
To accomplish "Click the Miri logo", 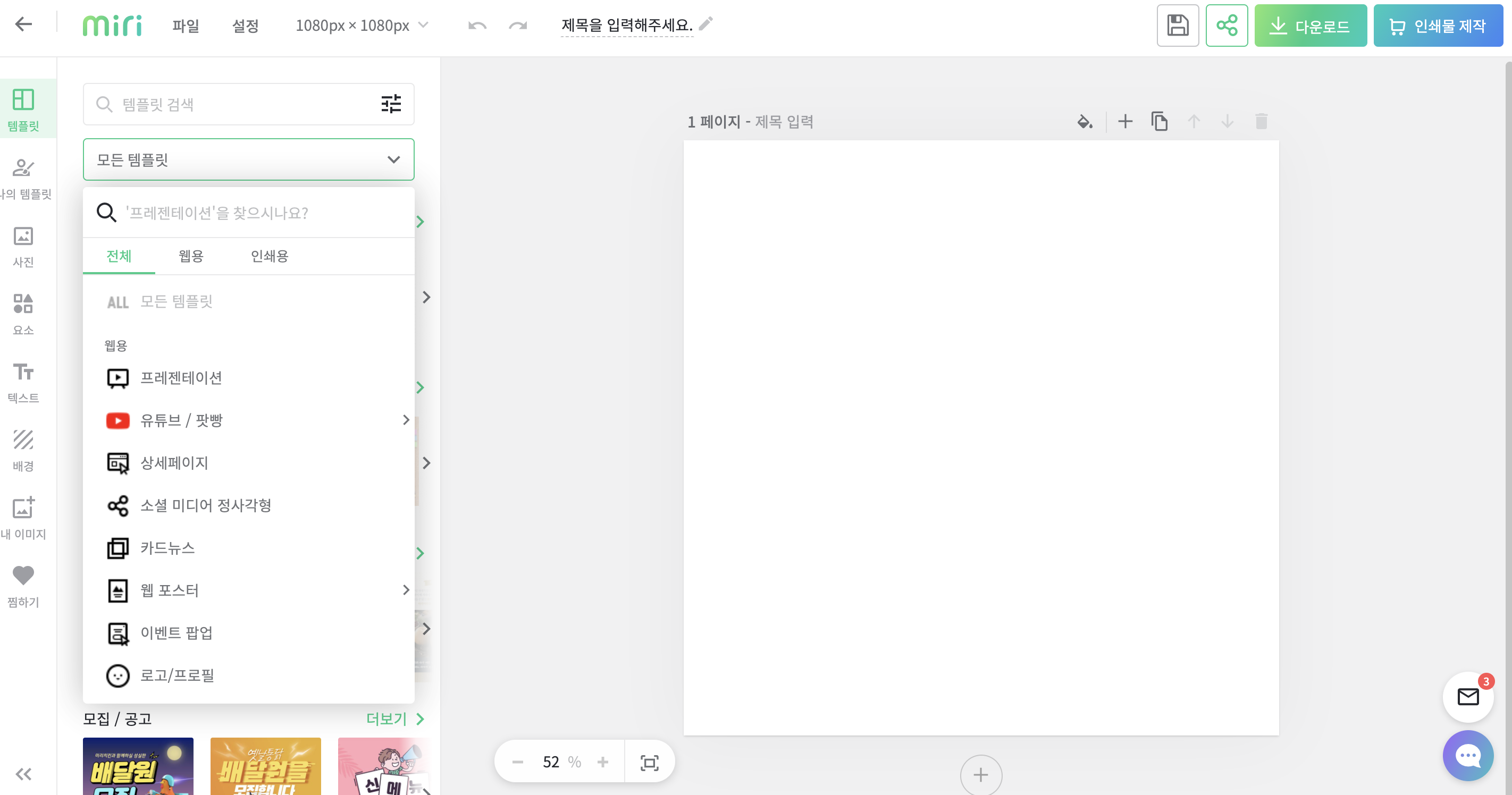I will click(112, 25).
